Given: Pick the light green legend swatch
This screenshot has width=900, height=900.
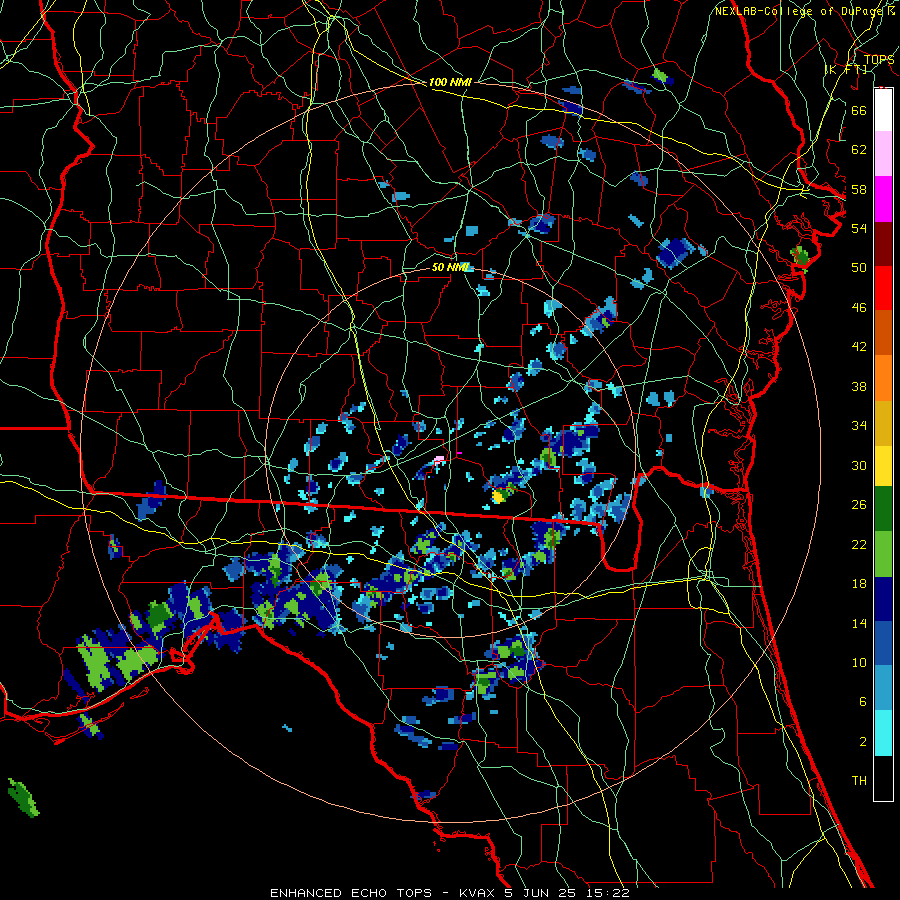Looking at the screenshot, I should pyautogui.click(x=883, y=554).
